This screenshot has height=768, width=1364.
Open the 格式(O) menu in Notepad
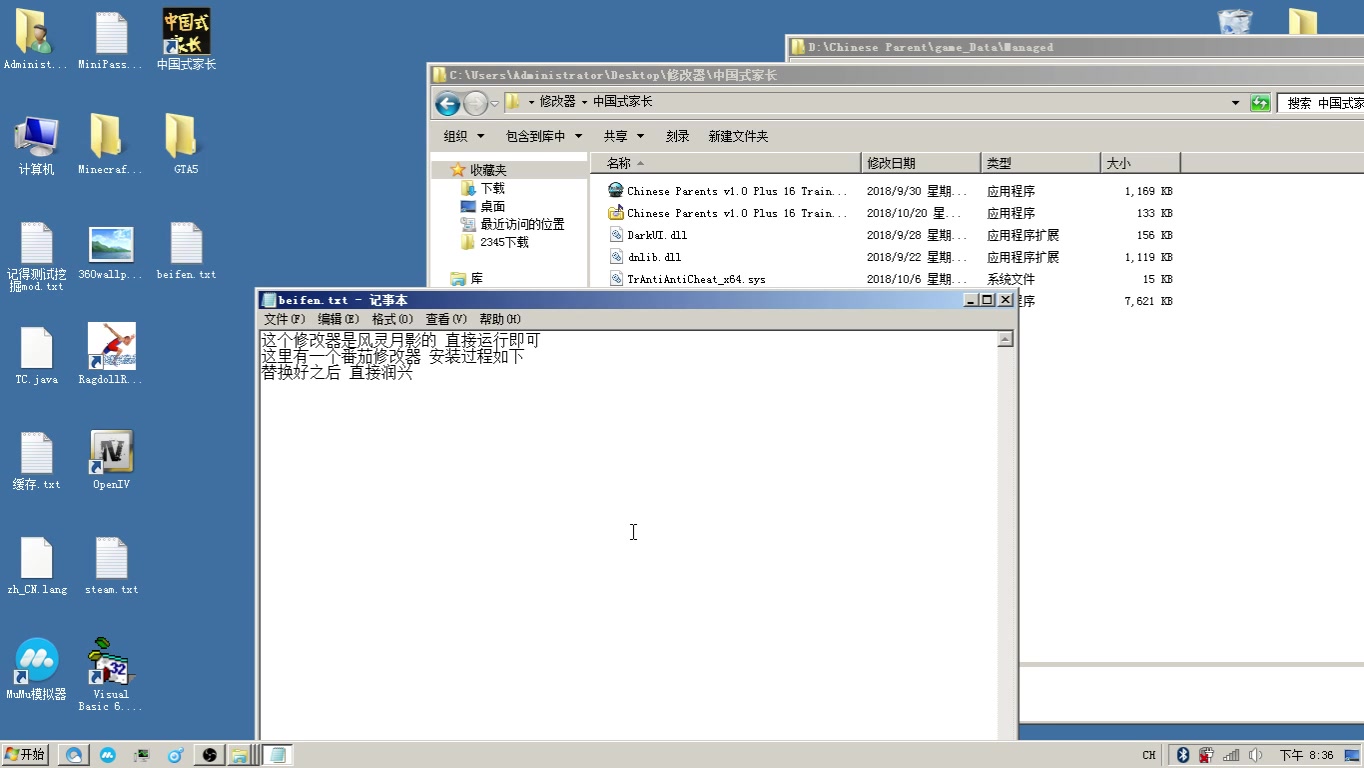coord(392,319)
